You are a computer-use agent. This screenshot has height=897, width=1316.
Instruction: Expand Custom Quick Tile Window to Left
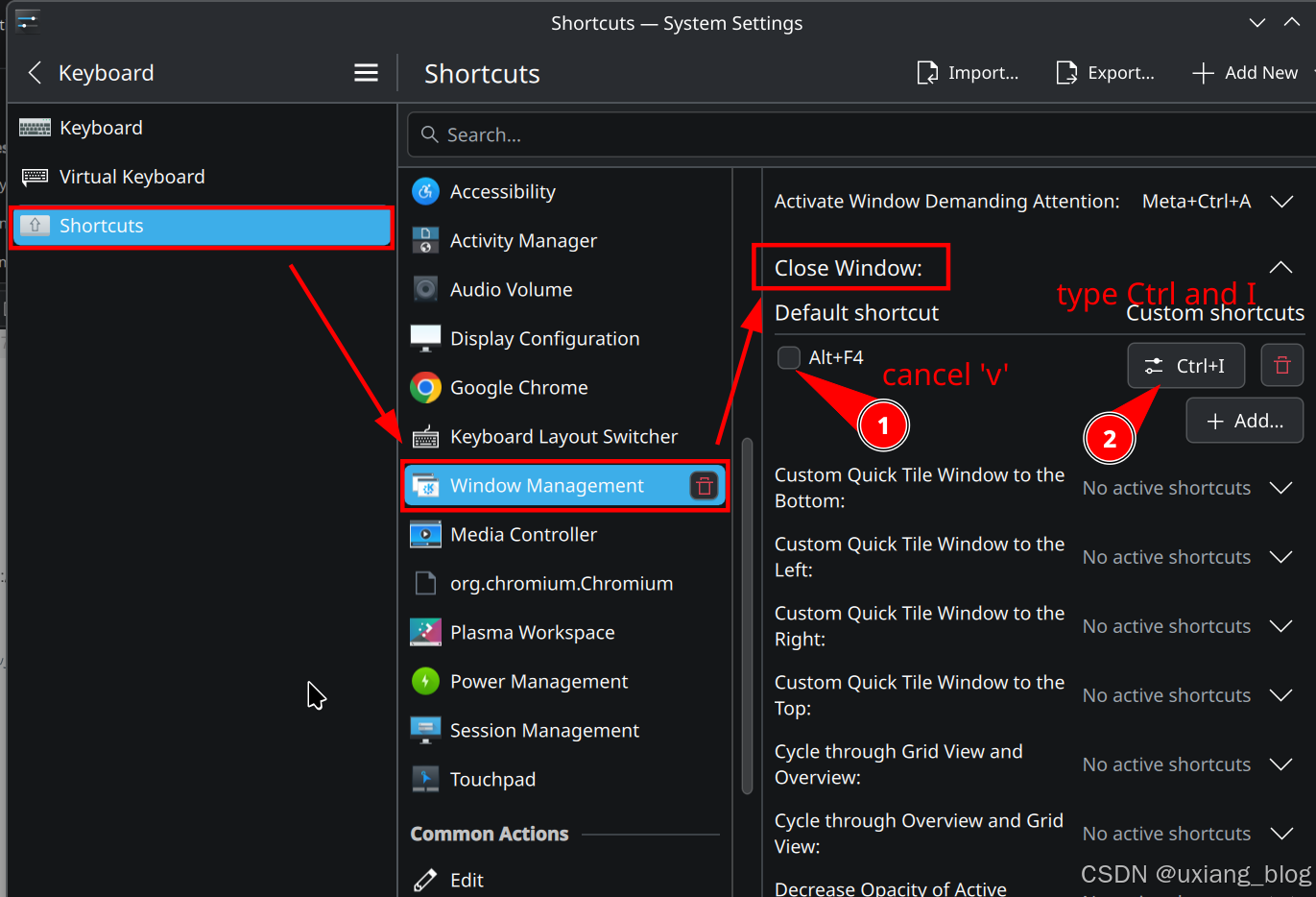(1281, 557)
